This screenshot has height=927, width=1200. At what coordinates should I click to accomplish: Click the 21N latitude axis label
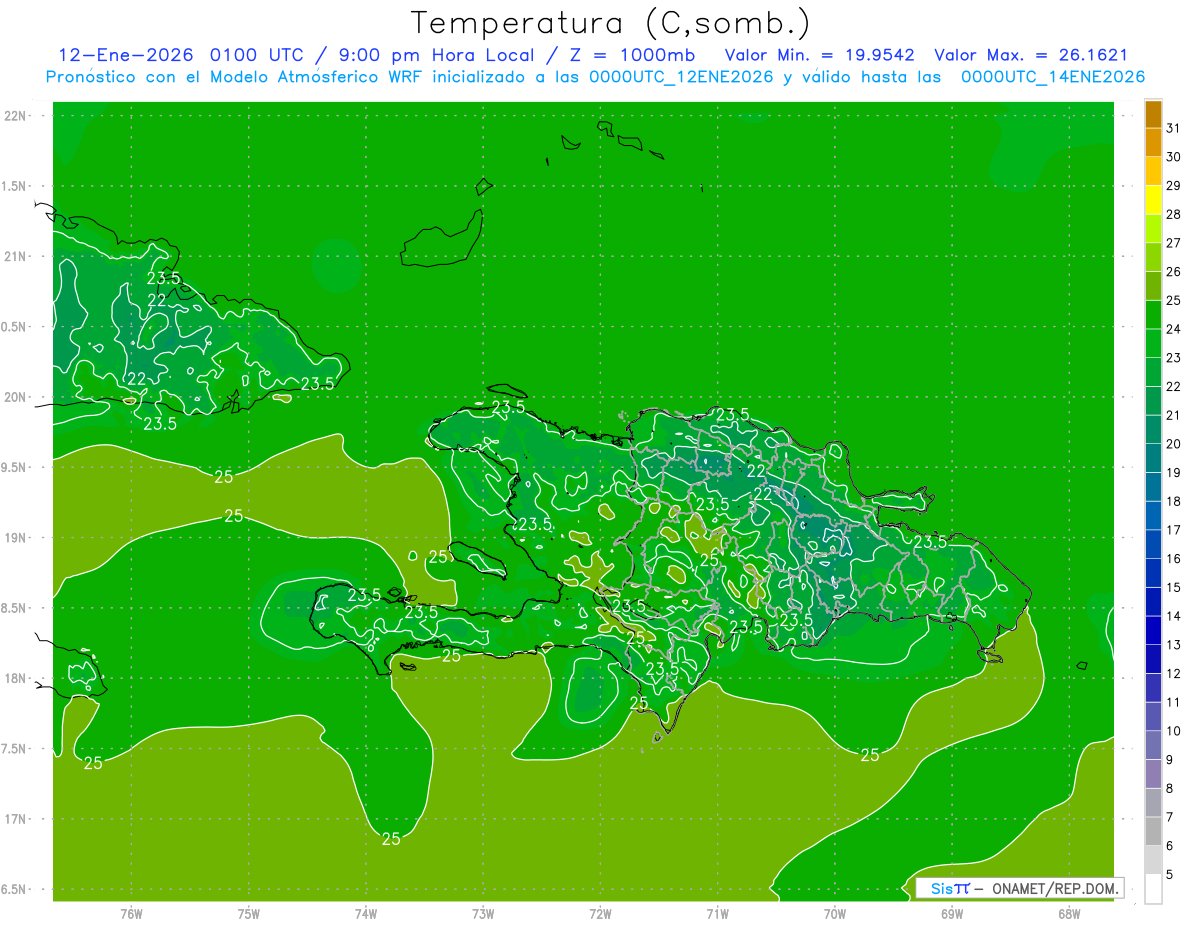point(14,256)
